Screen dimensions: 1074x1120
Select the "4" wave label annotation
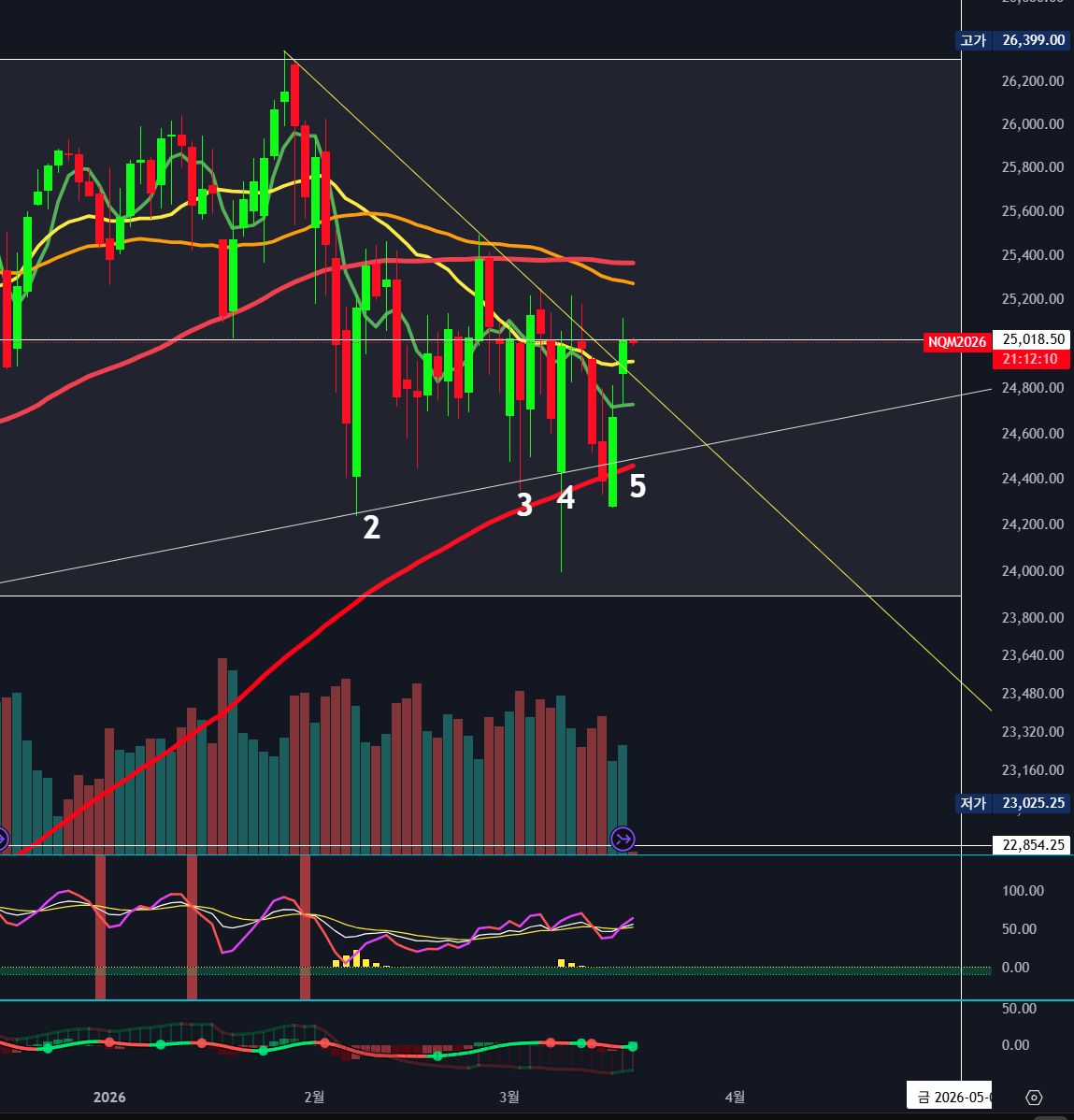(x=566, y=497)
